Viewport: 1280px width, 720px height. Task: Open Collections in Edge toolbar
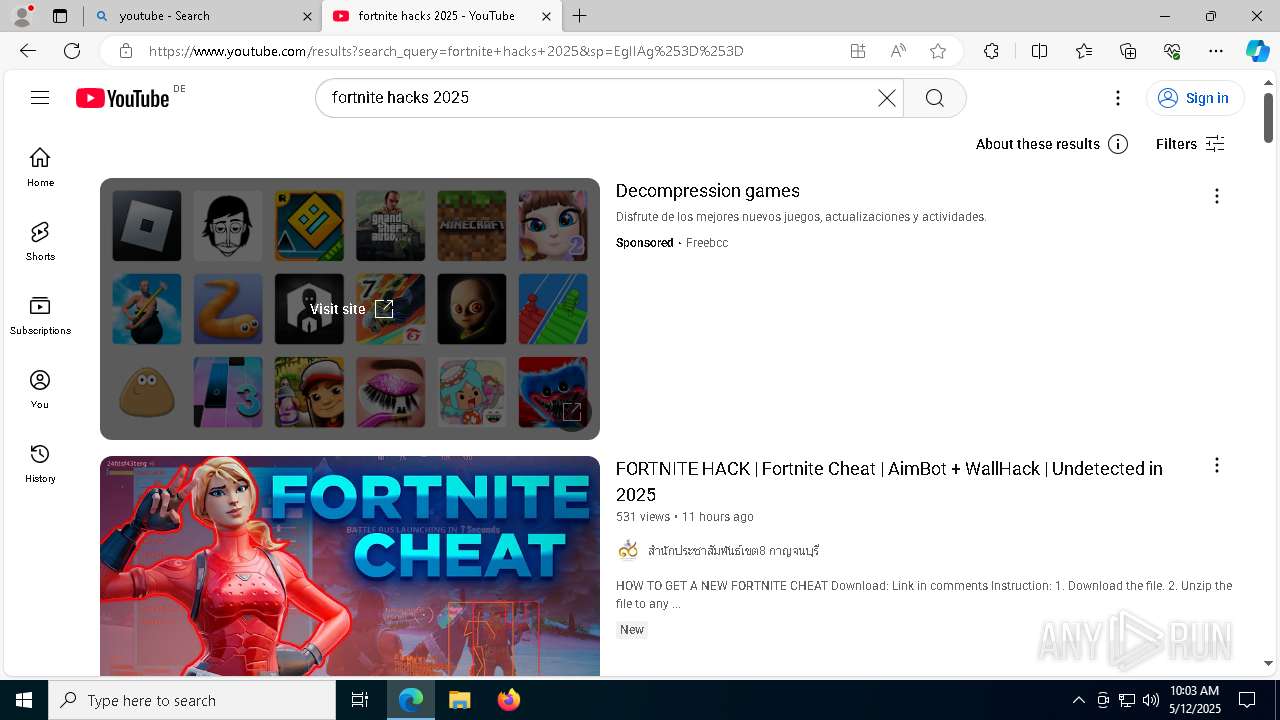(x=1128, y=51)
